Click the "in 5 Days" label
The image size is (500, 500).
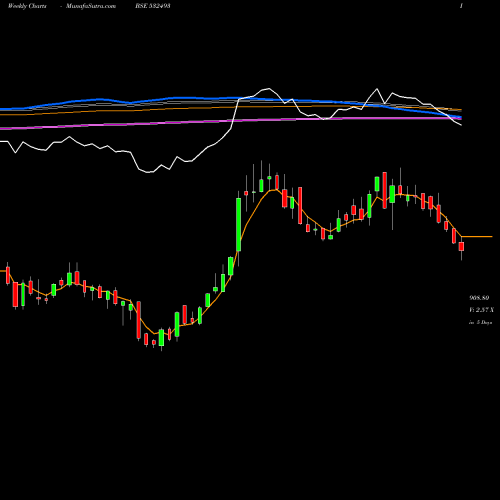click(481, 323)
